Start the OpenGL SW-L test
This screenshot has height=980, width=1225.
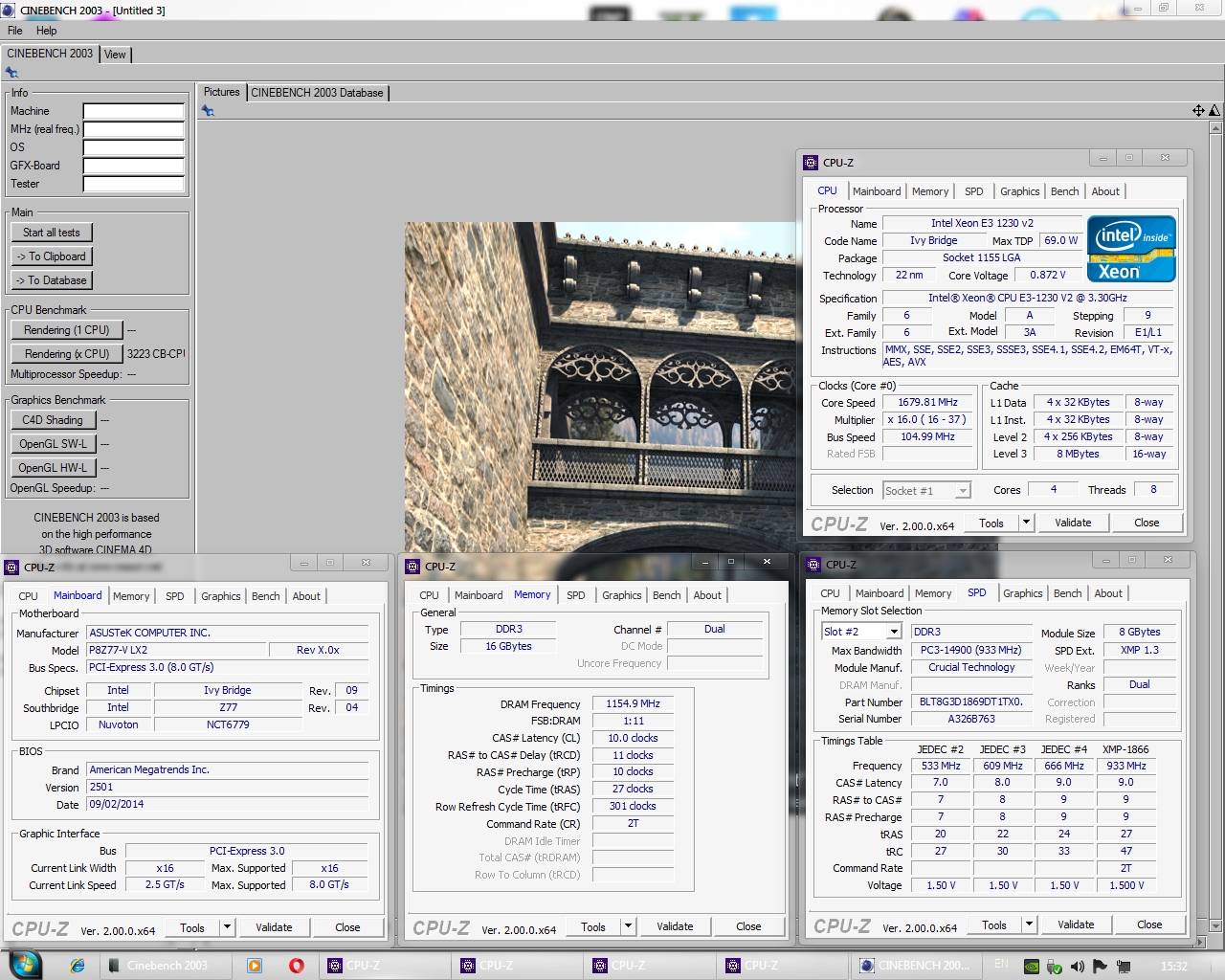click(53, 444)
